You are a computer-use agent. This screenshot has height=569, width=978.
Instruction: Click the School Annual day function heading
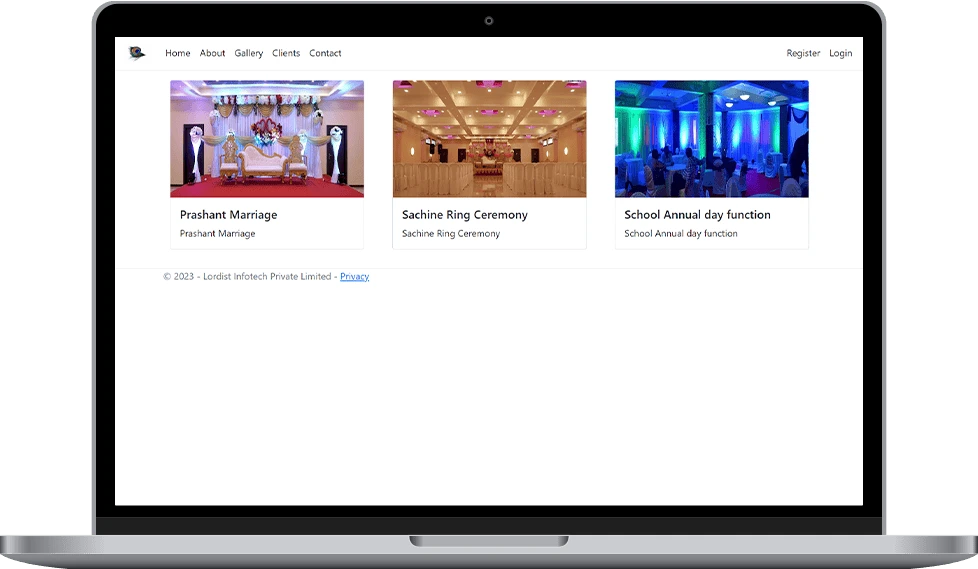(x=697, y=215)
